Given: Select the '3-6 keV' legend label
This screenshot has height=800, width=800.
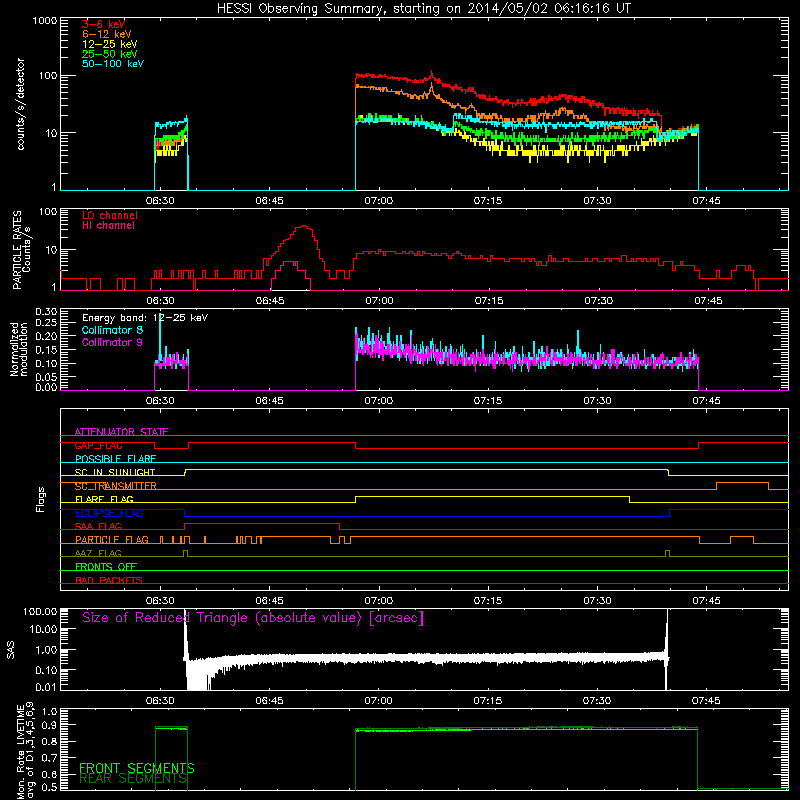Looking at the screenshot, I should (x=104, y=24).
